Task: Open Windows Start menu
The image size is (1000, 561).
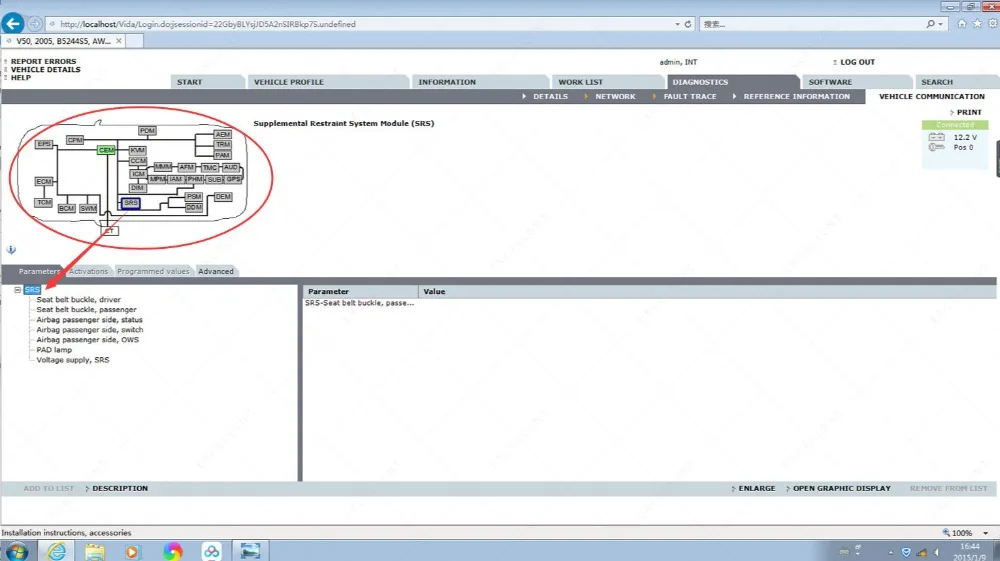Action: click(17, 551)
